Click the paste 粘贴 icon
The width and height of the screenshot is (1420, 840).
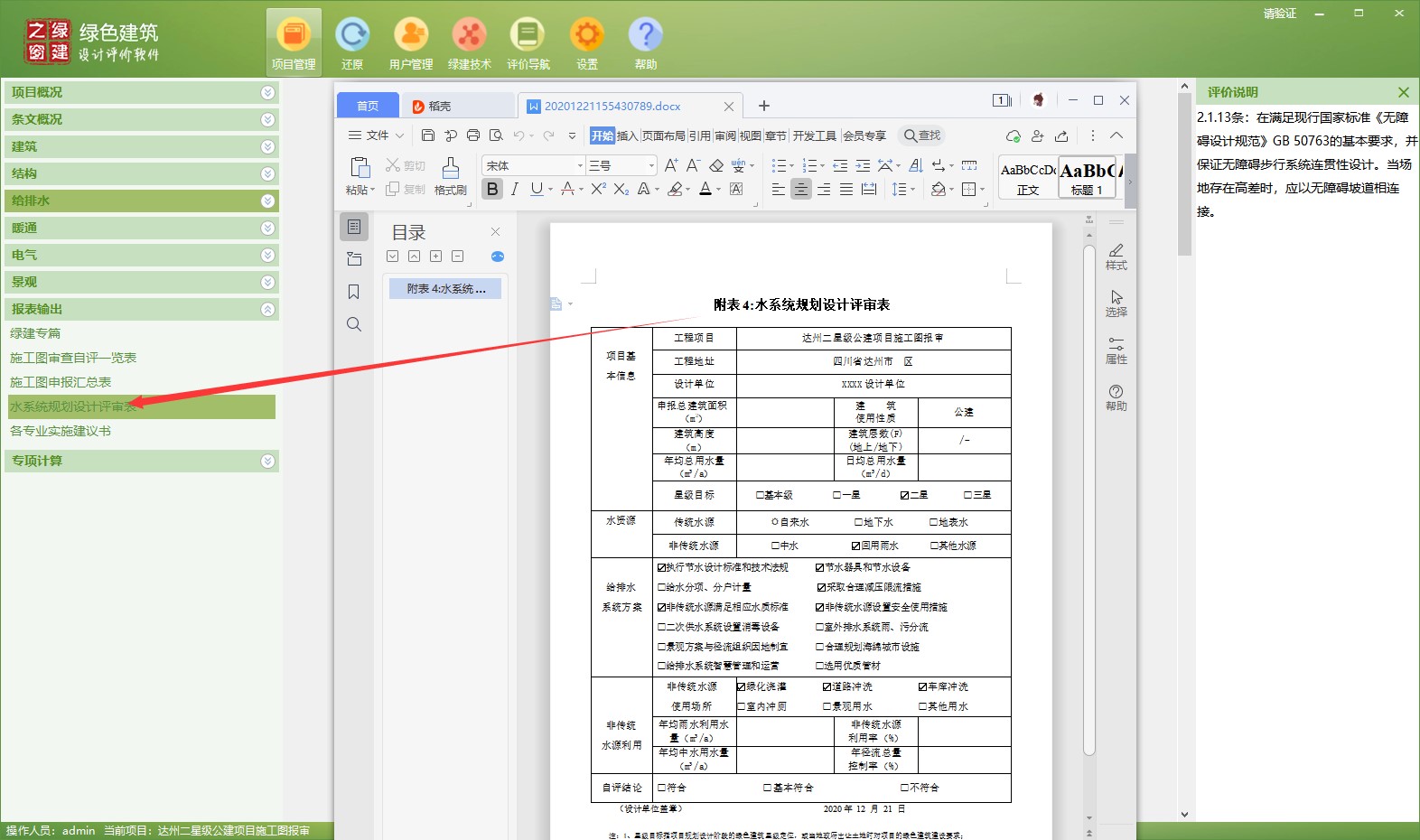tap(360, 168)
